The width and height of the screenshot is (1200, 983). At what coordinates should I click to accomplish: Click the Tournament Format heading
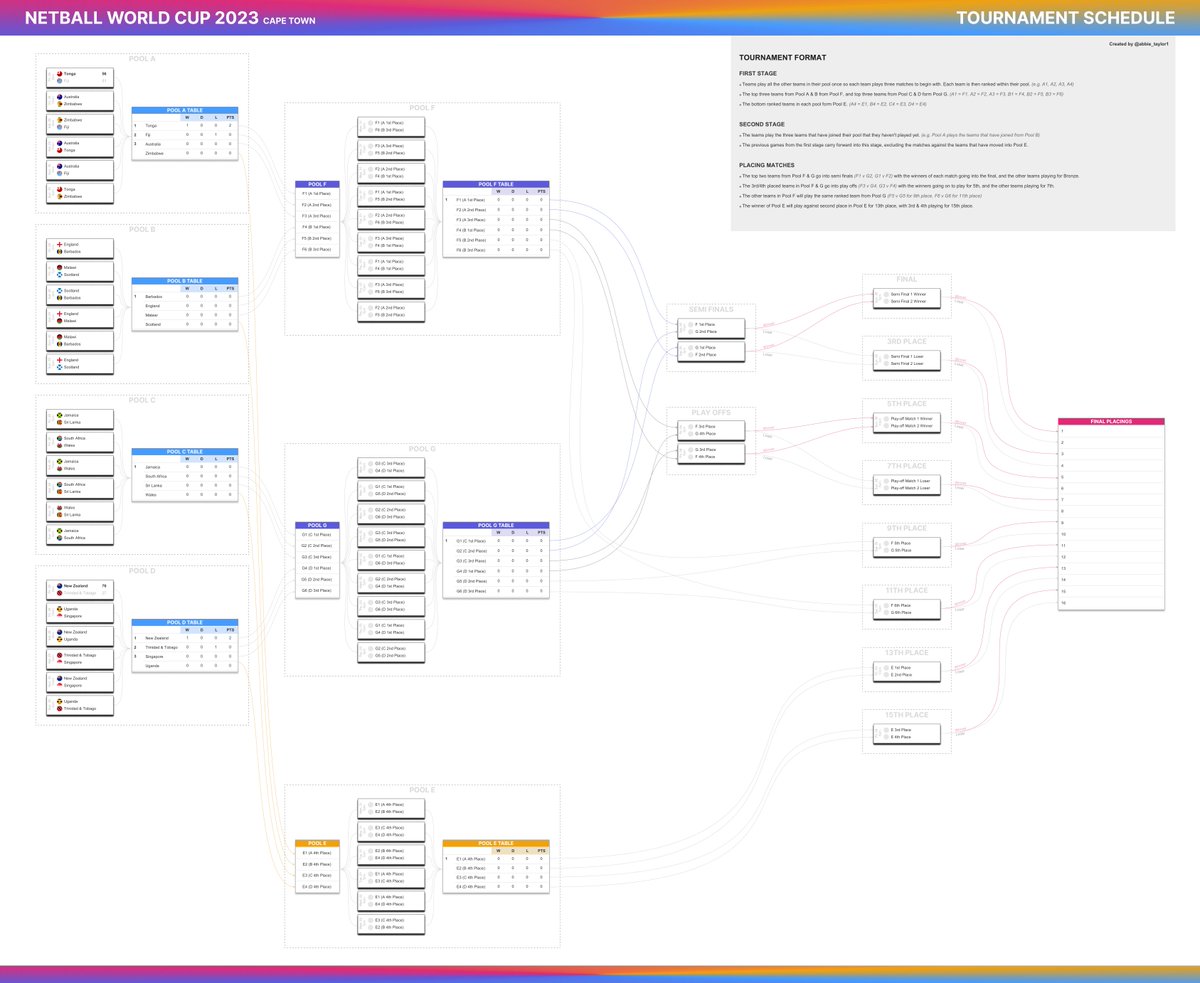pyautogui.click(x=782, y=58)
